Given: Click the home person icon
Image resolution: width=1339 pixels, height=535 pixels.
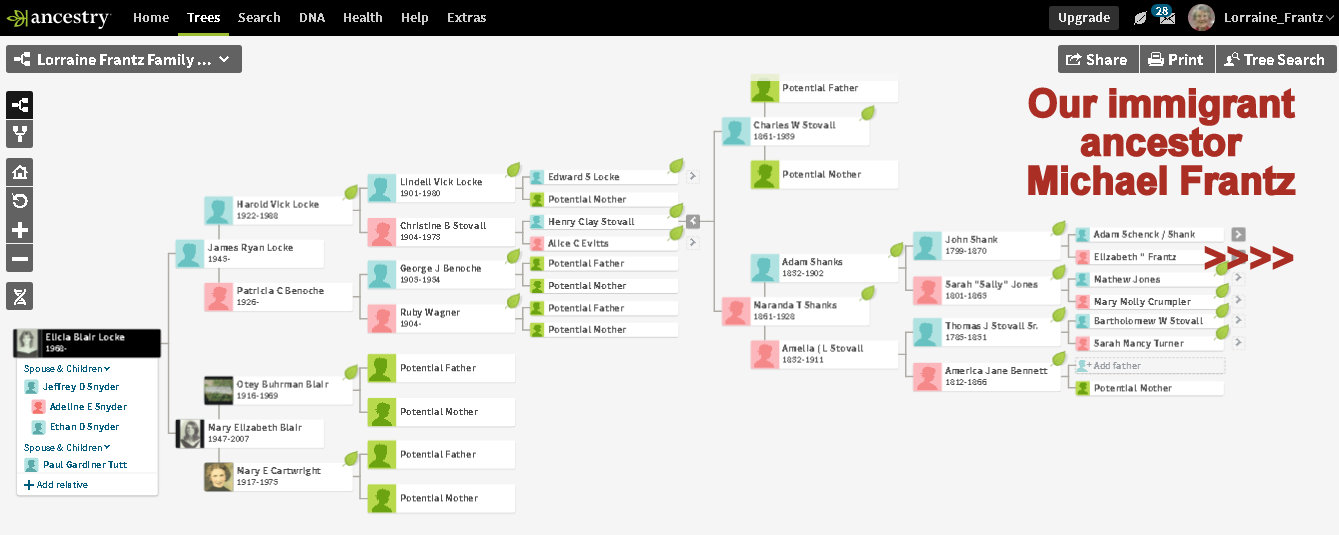Looking at the screenshot, I should pos(20,172).
